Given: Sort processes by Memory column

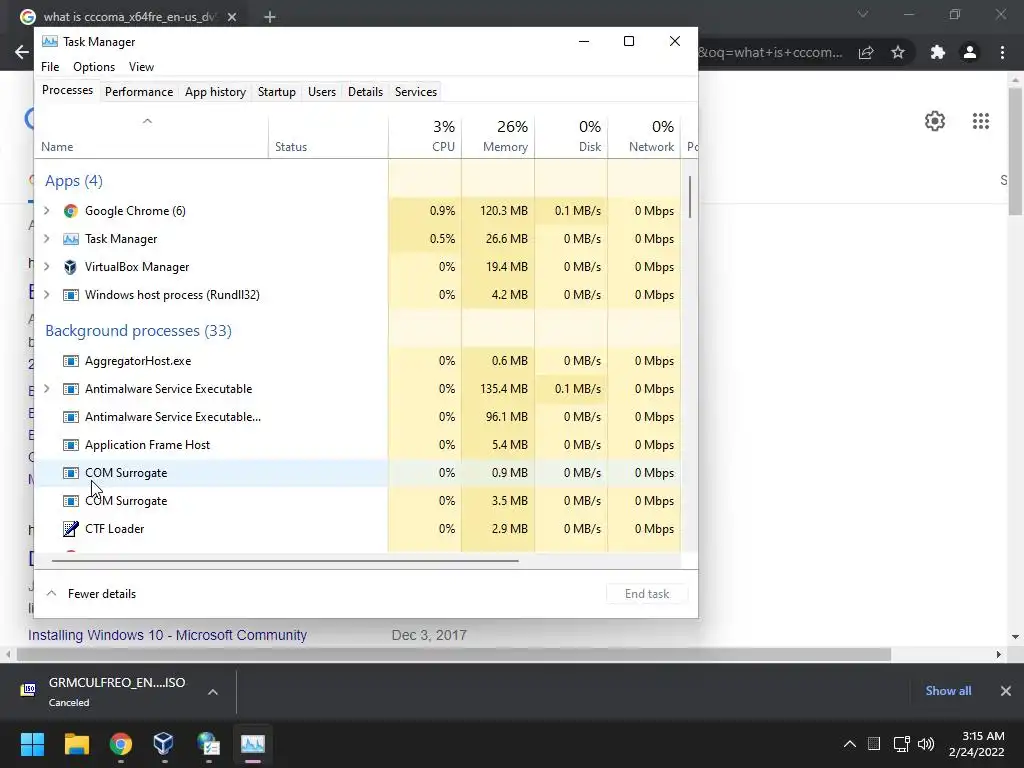Looking at the screenshot, I should coord(498,136).
